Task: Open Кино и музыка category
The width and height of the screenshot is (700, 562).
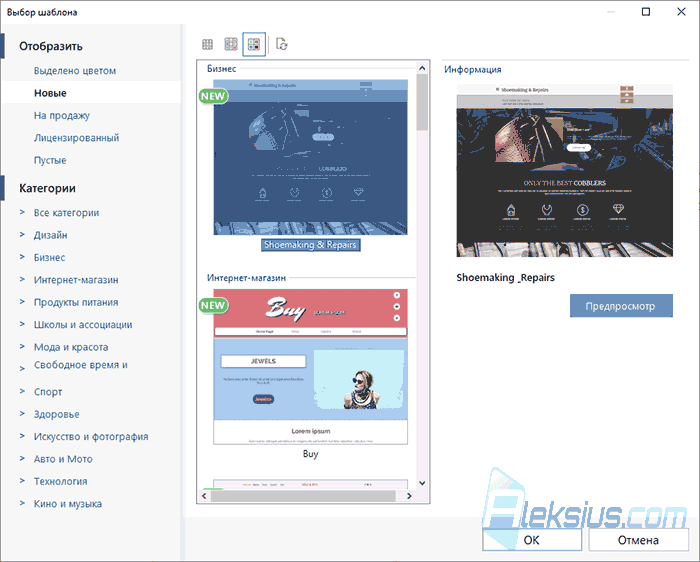Action: (68, 504)
